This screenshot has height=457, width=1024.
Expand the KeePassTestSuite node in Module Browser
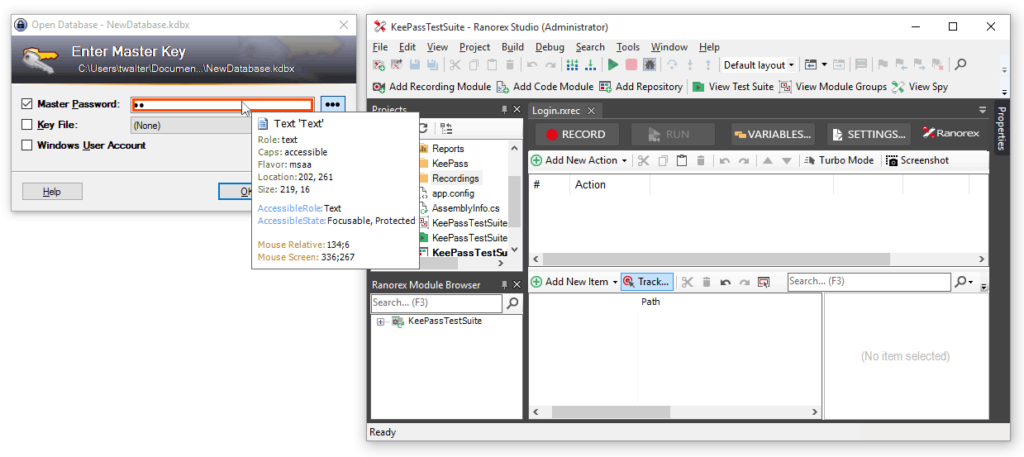click(x=381, y=321)
